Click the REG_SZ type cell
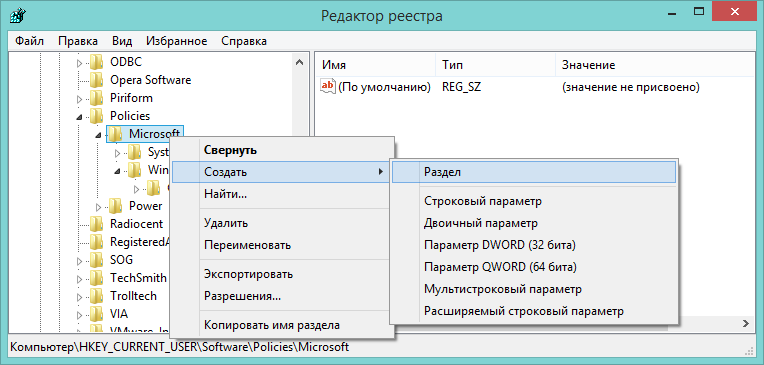Screen dimensions: 764x365 [461, 87]
